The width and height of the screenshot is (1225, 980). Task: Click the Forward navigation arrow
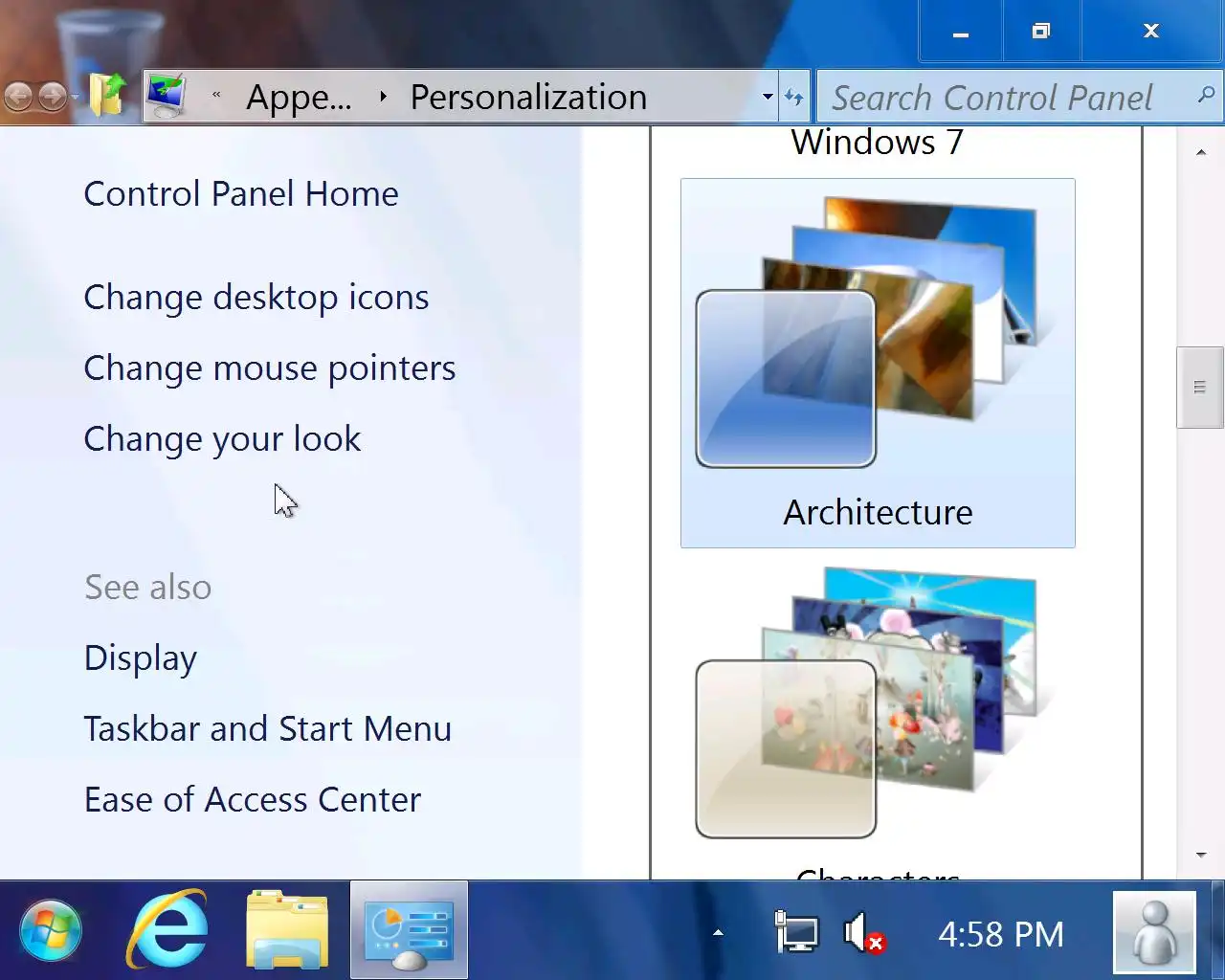[53, 96]
